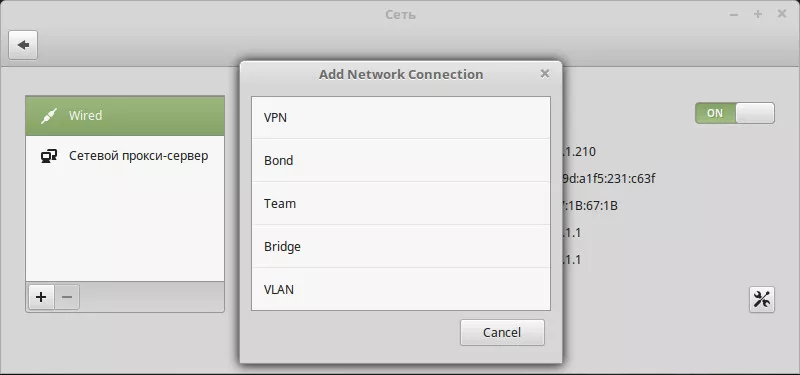Screen dimensions: 800x375
Task: Minimize the Сеть window
Action: [x=734, y=15]
